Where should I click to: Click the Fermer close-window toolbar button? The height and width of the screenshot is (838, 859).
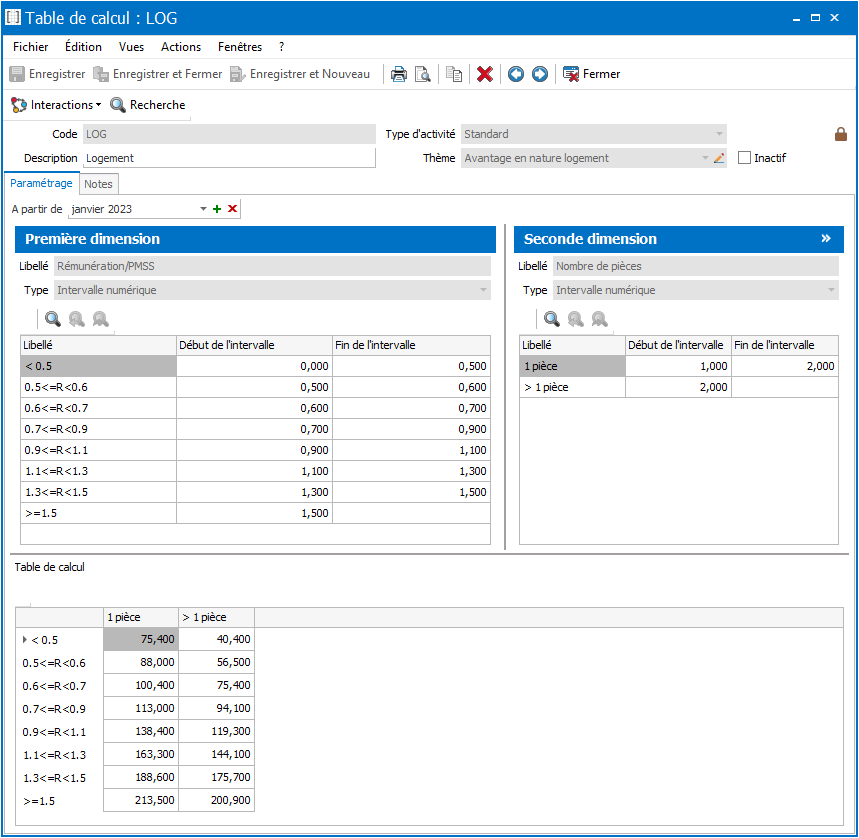point(592,74)
